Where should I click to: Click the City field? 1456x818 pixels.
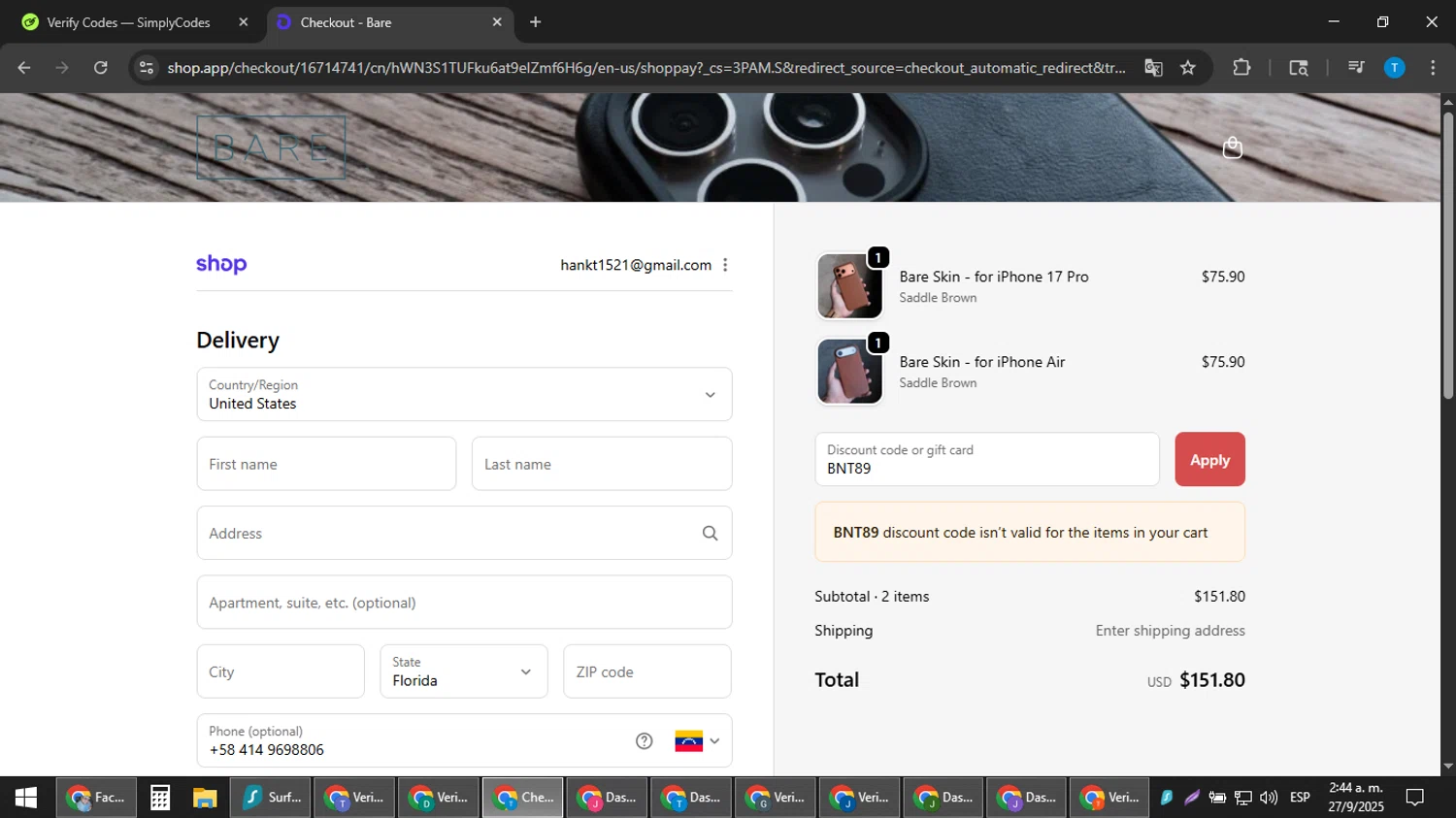pyautogui.click(x=281, y=671)
